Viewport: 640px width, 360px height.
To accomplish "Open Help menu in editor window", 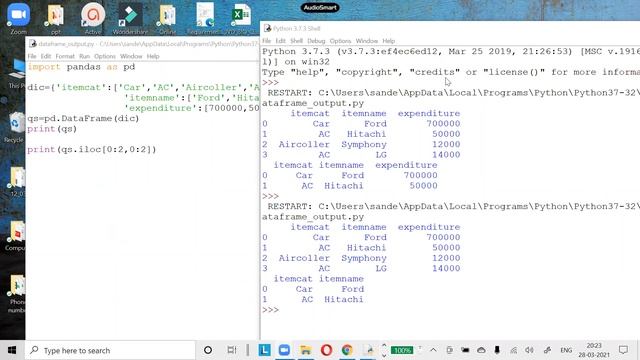I will tap(153, 56).
